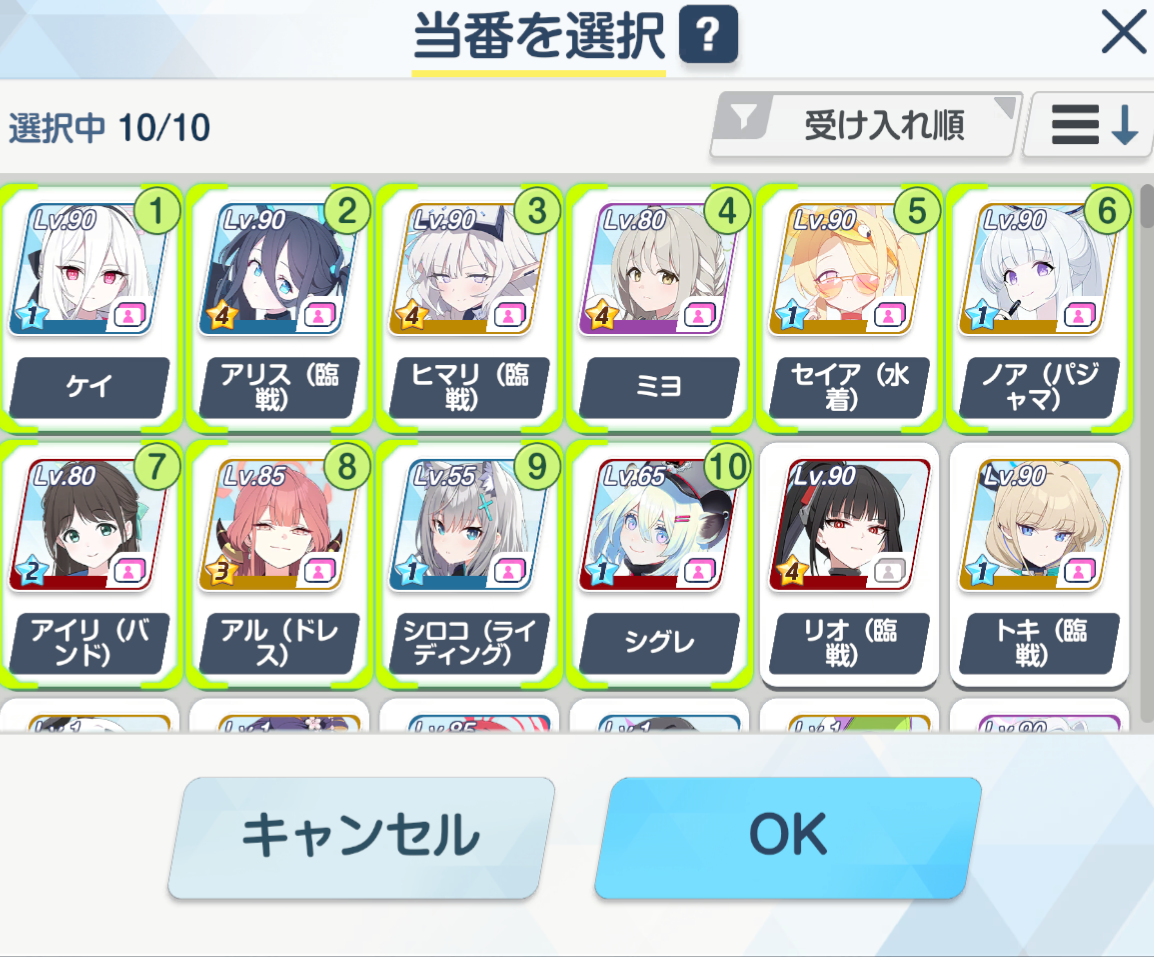Click star badge on ミヨ portrait
1154x957 pixels.
pos(602,316)
